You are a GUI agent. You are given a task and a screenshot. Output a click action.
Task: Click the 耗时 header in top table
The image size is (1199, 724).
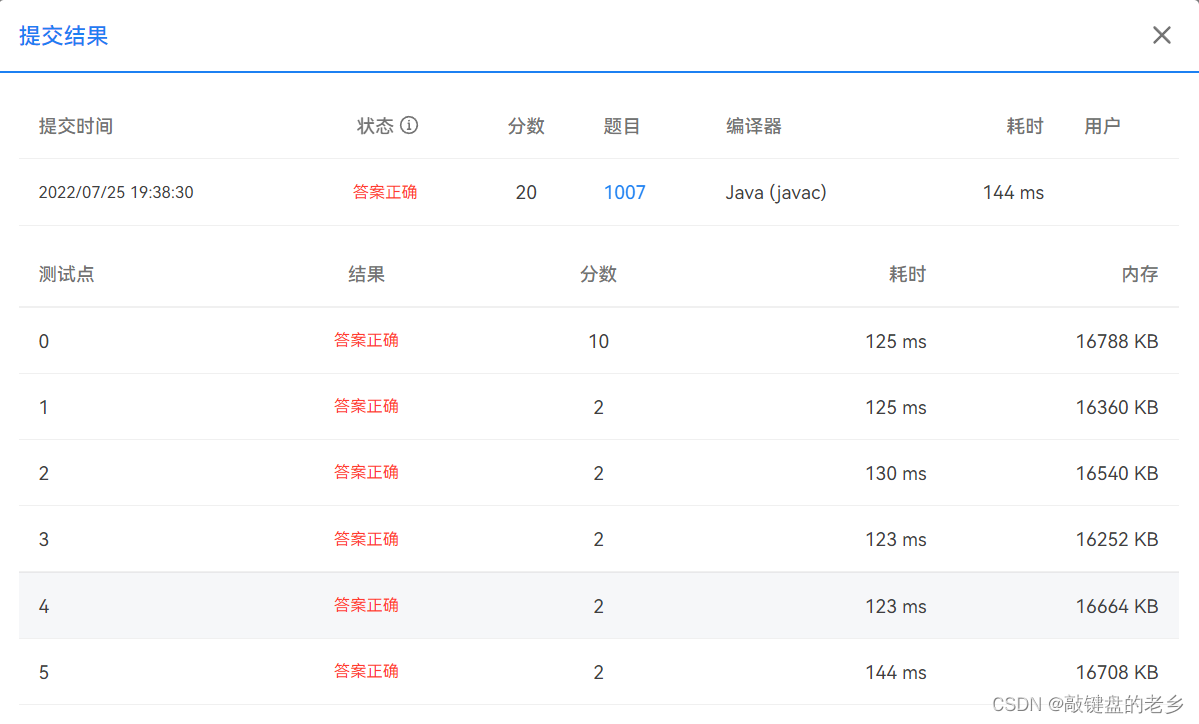click(1024, 126)
